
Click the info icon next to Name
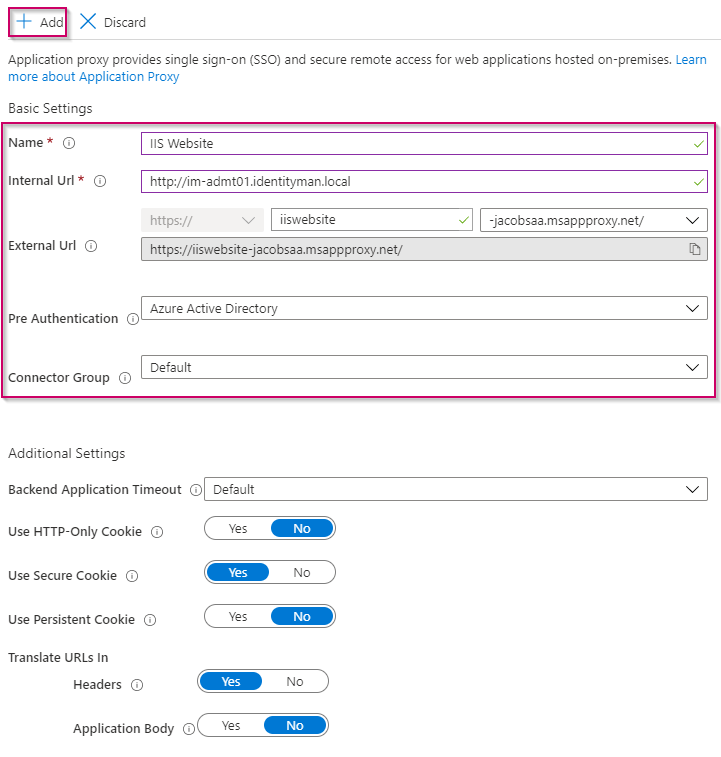click(69, 143)
